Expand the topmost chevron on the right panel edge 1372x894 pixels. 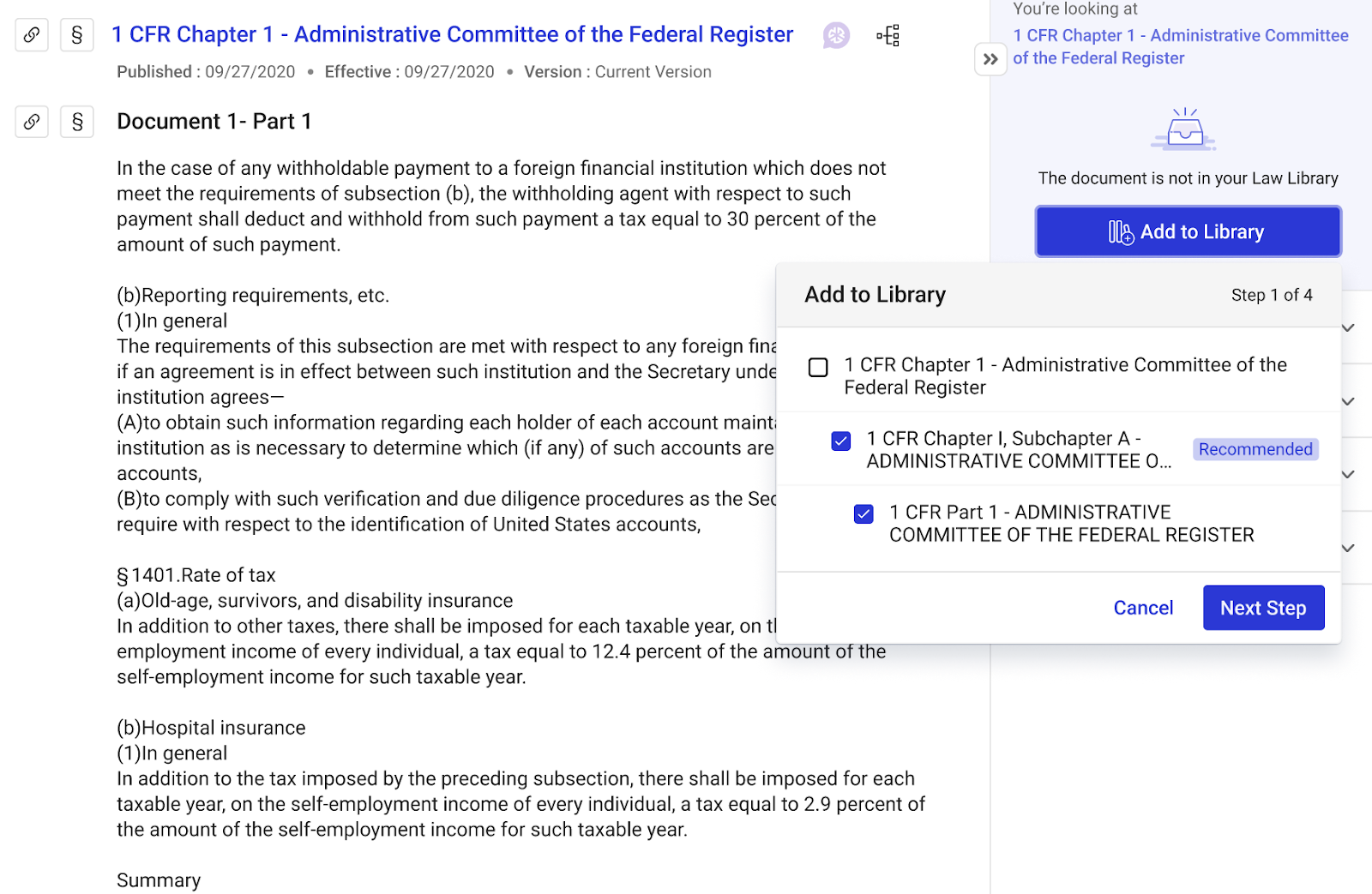(x=1348, y=328)
